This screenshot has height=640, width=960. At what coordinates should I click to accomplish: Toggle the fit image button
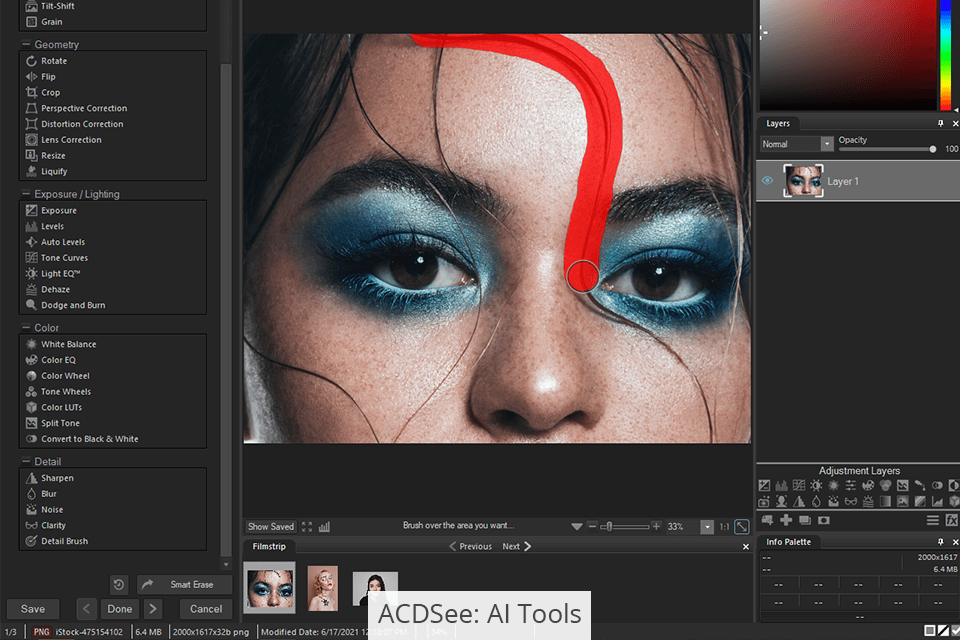741,527
